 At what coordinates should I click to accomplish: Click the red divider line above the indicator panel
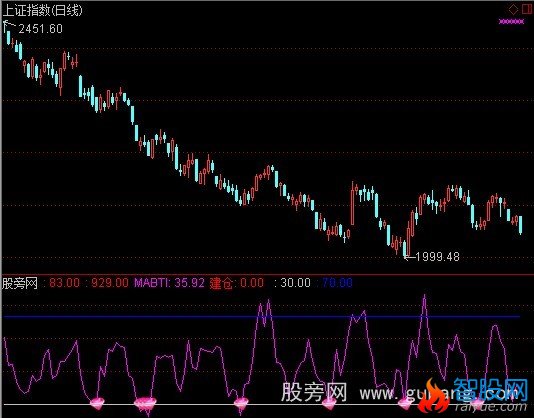coord(267,274)
